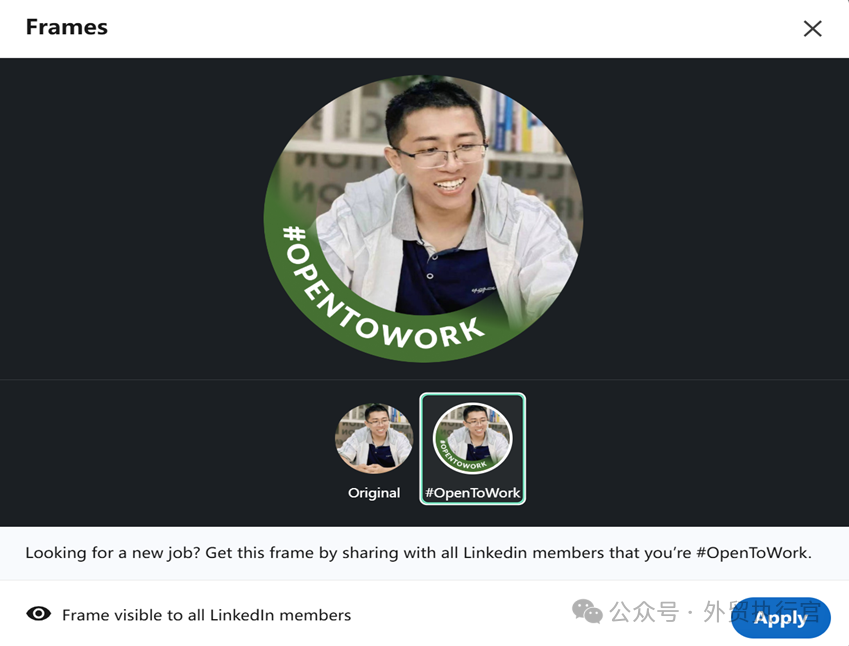849x646 pixels.
Task: Click the eyeglasses in the large preview photo
Action: (x=440, y=154)
